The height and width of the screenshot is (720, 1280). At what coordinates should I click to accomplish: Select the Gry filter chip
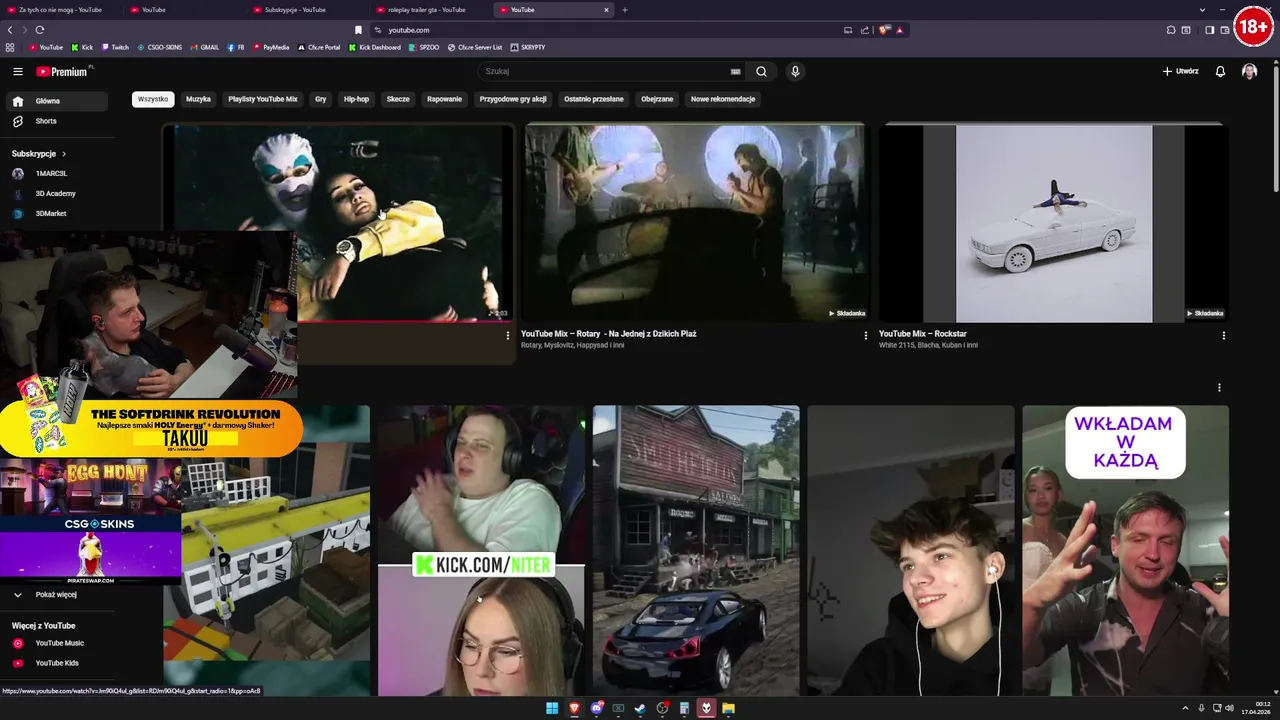[x=320, y=99]
